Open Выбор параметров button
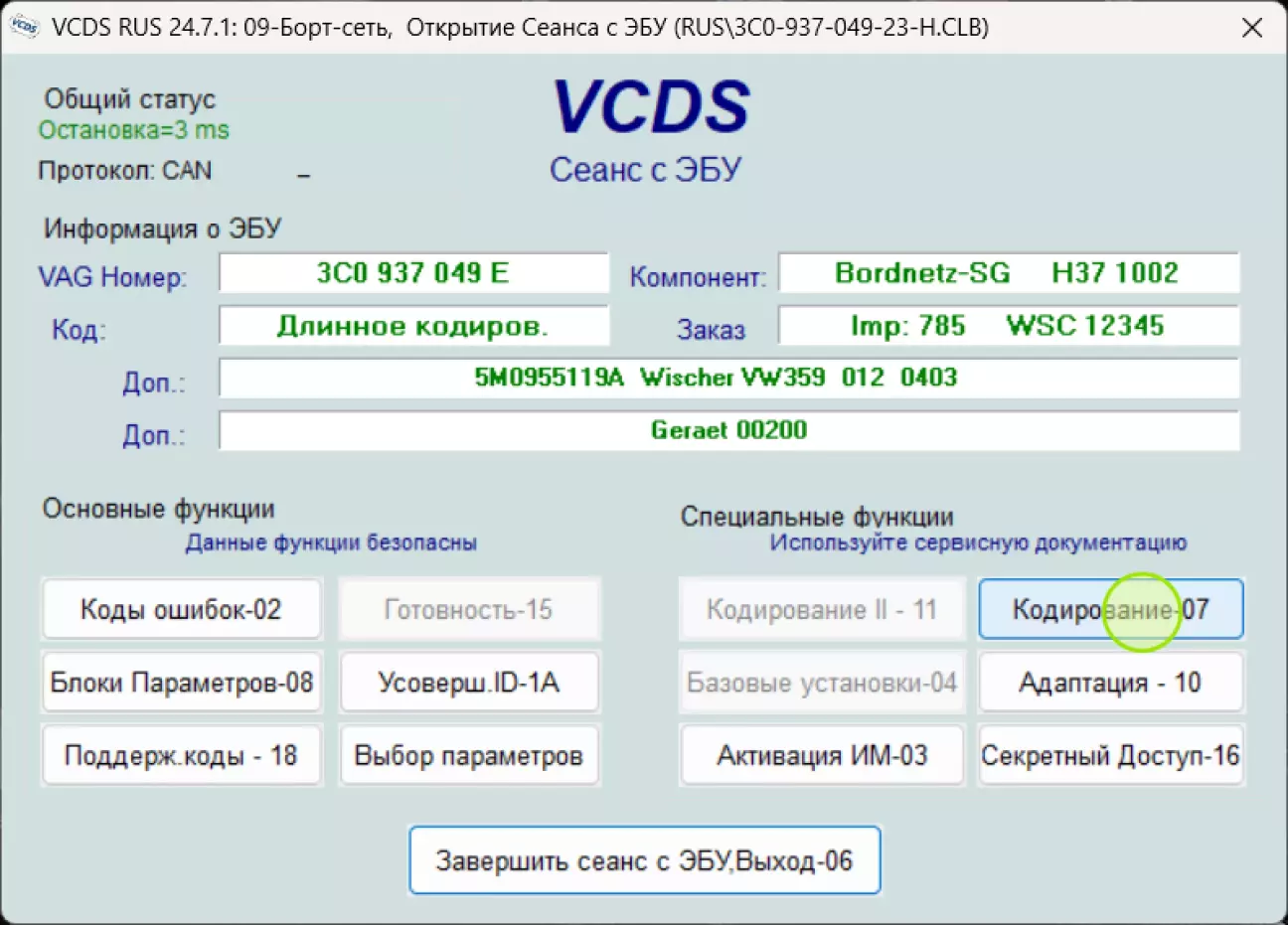Image resolution: width=1288 pixels, height=925 pixels. 469,755
